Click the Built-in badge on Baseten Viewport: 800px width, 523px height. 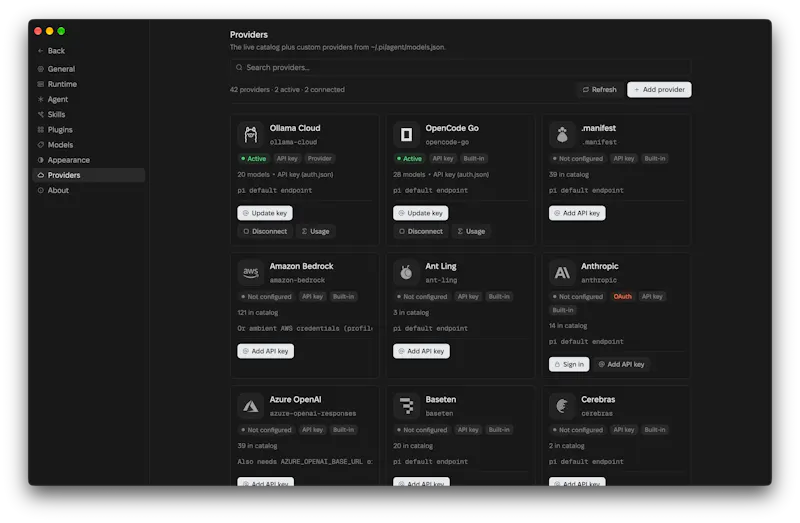click(x=499, y=430)
